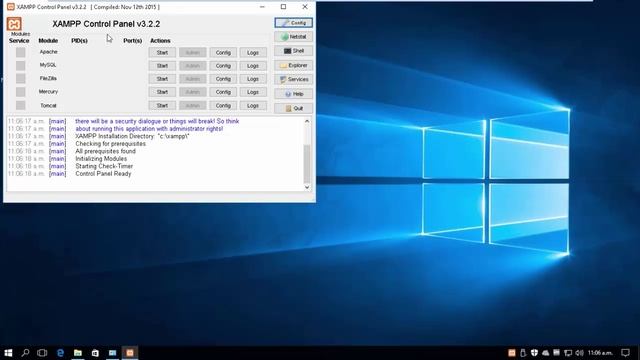The image size is (640, 360).
Task: View MySQL Logs
Action: [253, 66]
